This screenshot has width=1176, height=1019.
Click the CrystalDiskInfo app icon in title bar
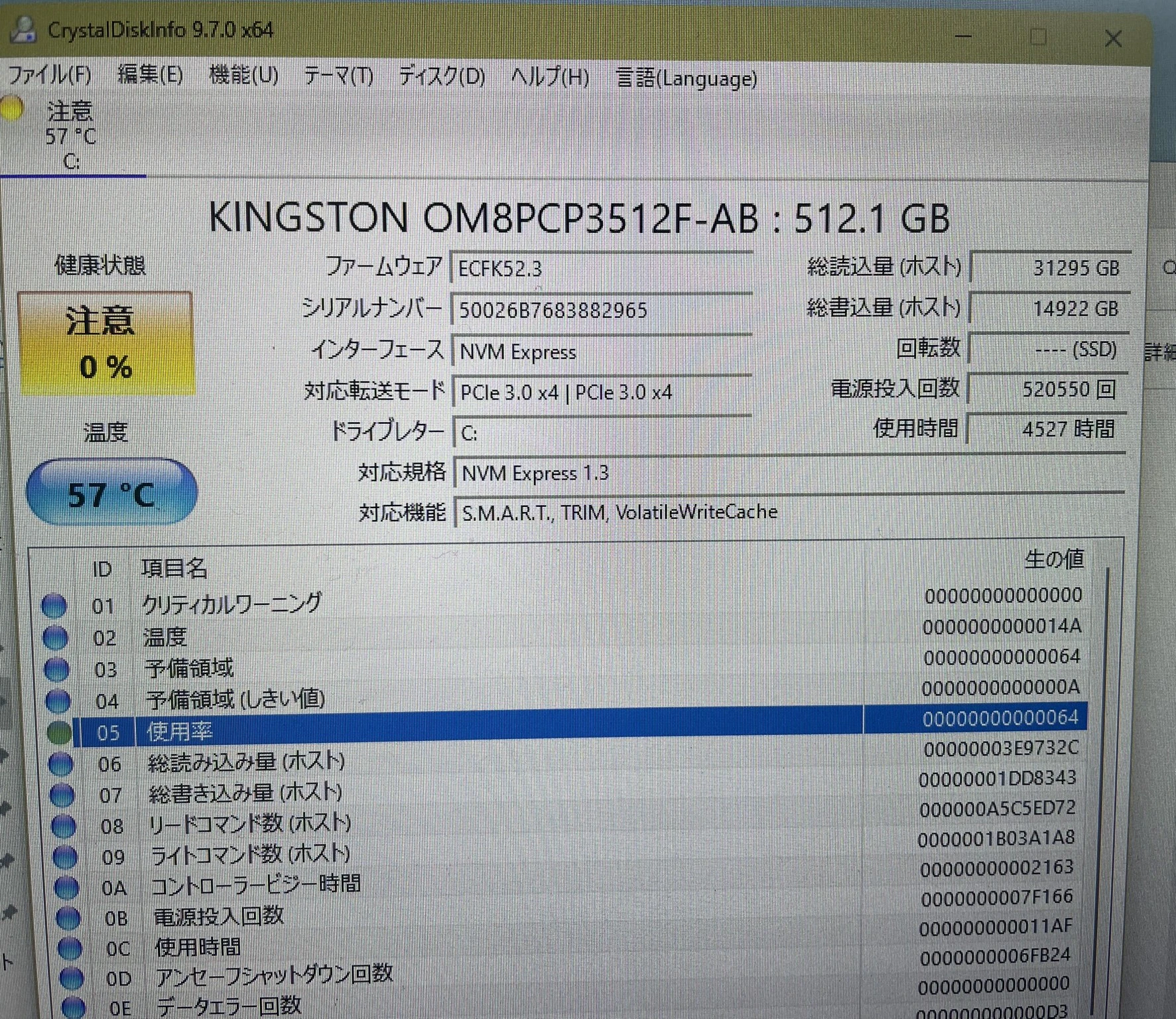pyautogui.click(x=23, y=29)
